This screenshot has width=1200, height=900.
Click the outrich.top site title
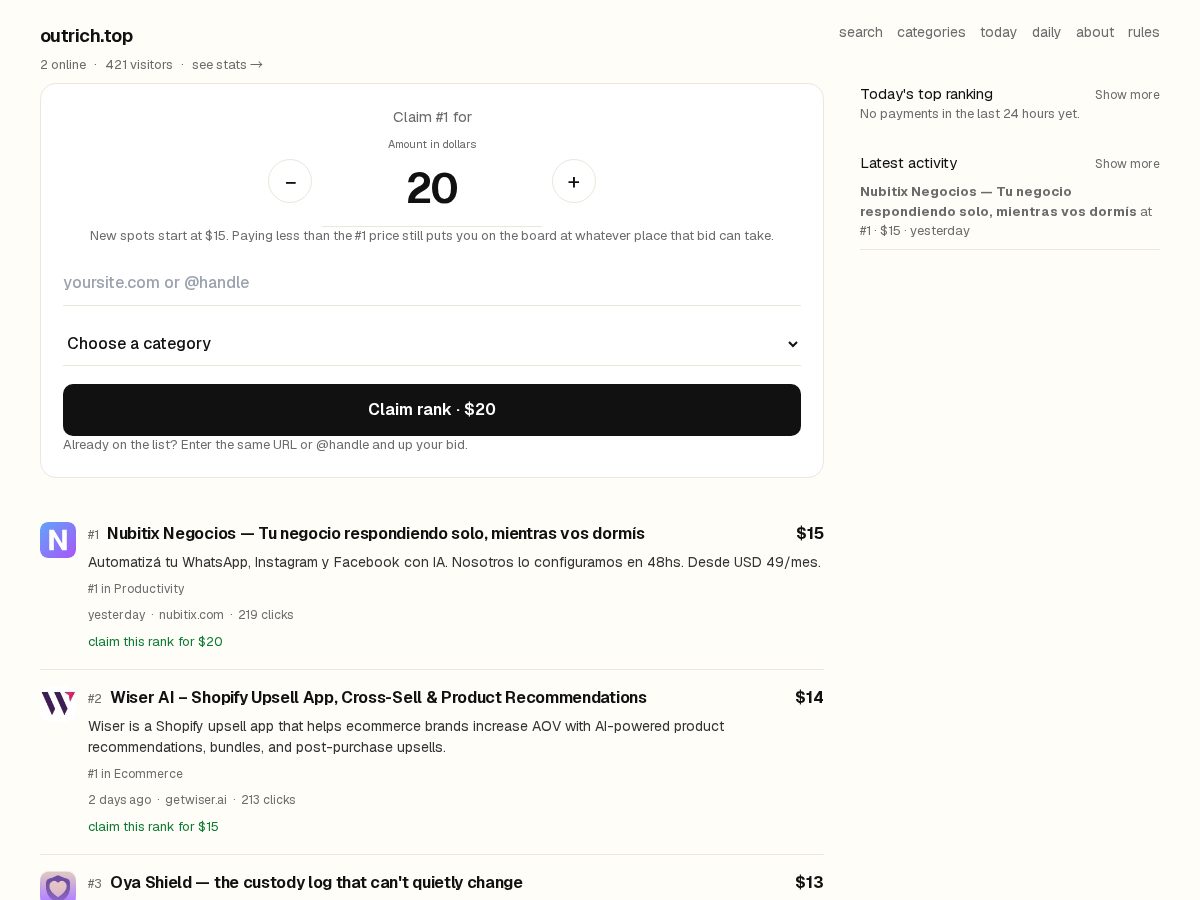86,36
